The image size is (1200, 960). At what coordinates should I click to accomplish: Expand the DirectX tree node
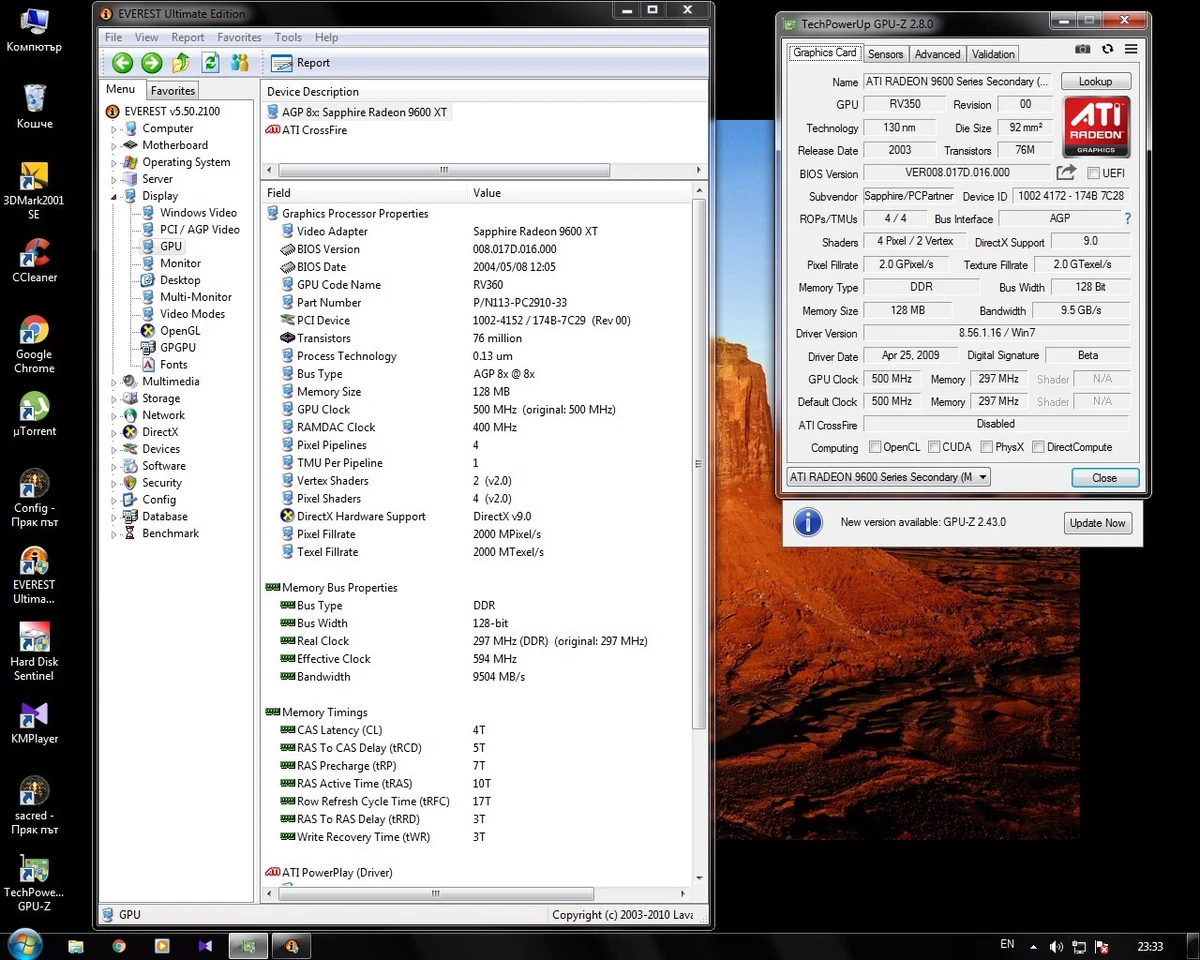click(x=114, y=433)
